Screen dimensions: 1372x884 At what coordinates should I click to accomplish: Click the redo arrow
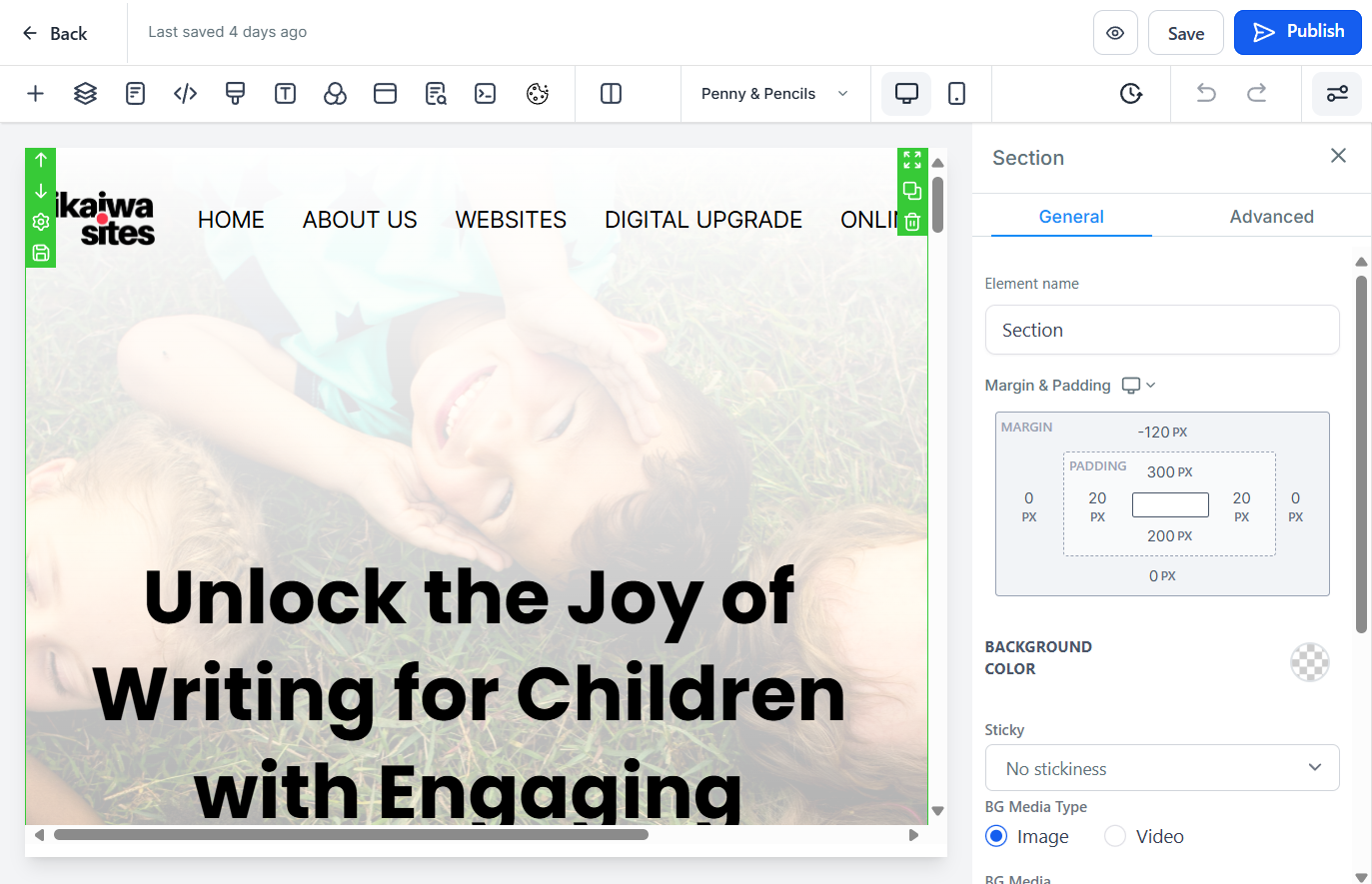(1256, 93)
